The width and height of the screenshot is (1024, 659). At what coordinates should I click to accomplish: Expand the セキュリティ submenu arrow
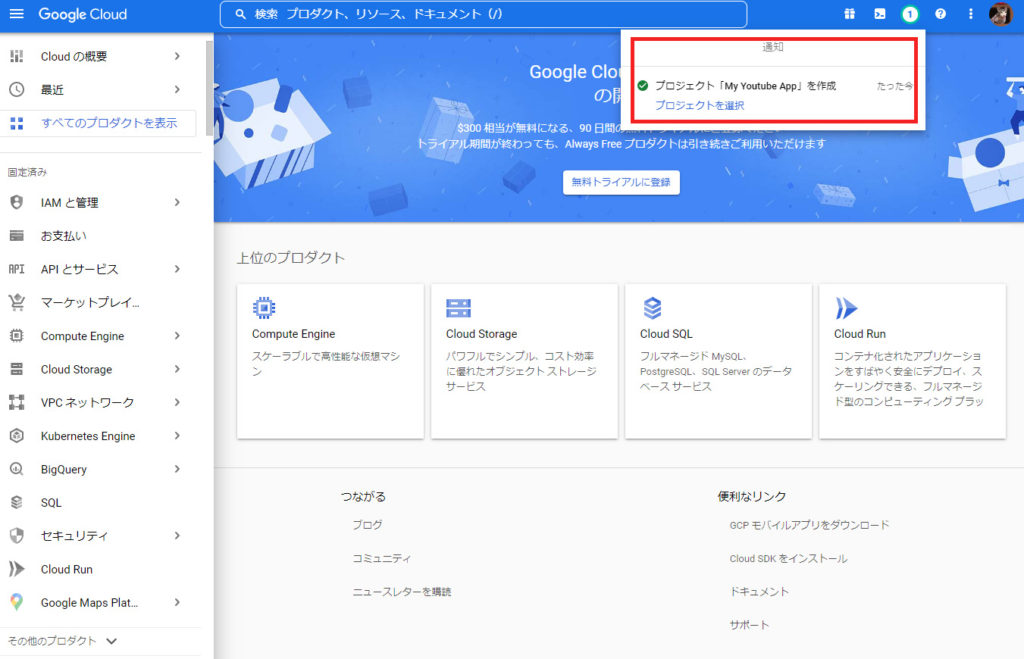(177, 536)
